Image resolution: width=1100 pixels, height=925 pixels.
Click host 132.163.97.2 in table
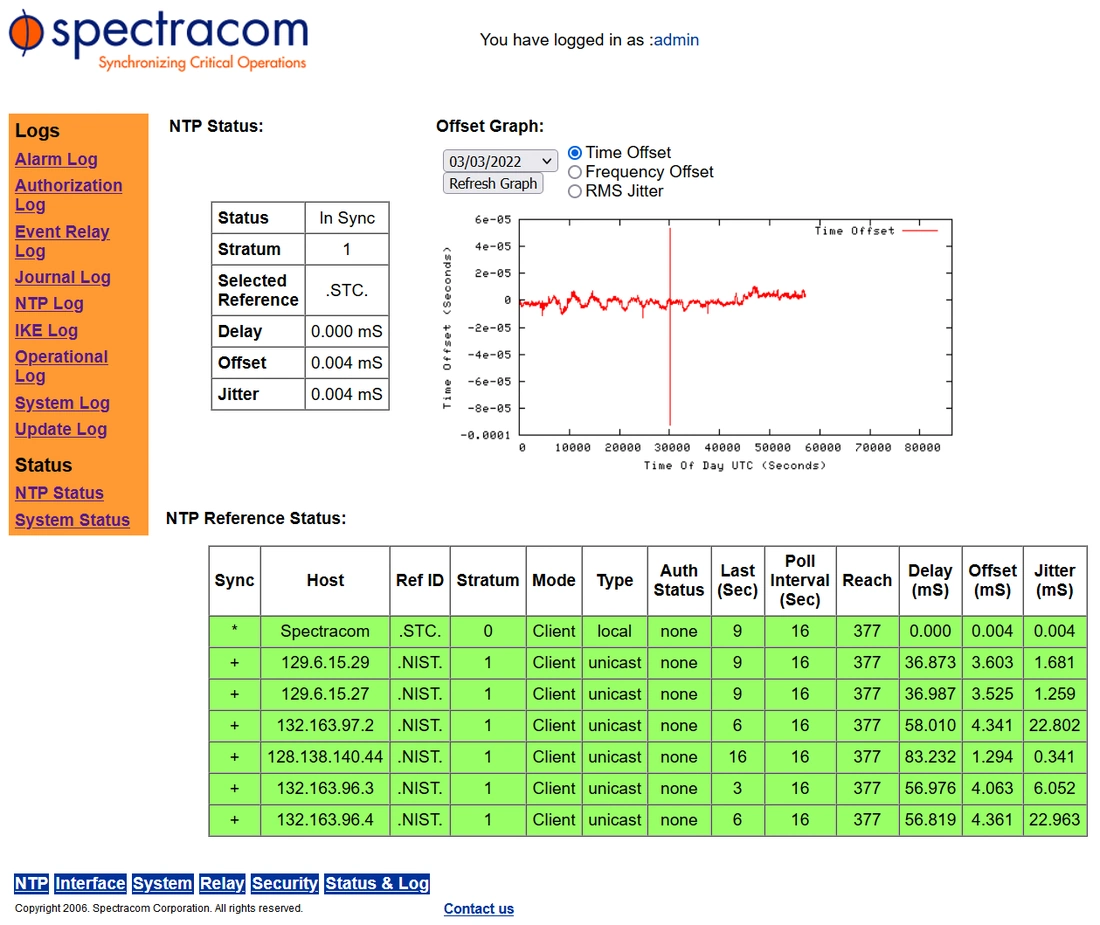(325, 726)
